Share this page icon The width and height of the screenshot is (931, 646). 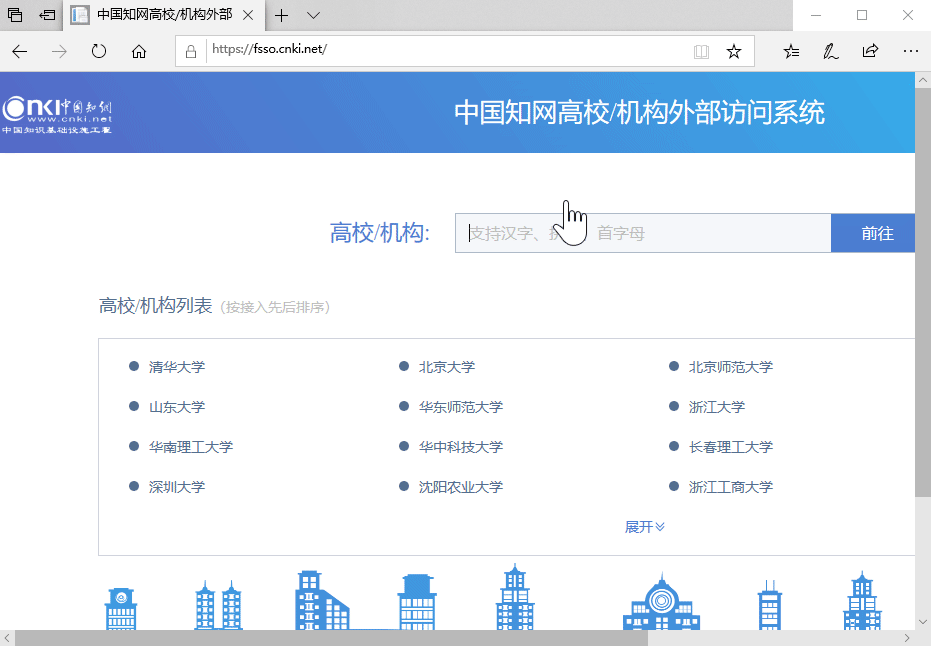[870, 51]
